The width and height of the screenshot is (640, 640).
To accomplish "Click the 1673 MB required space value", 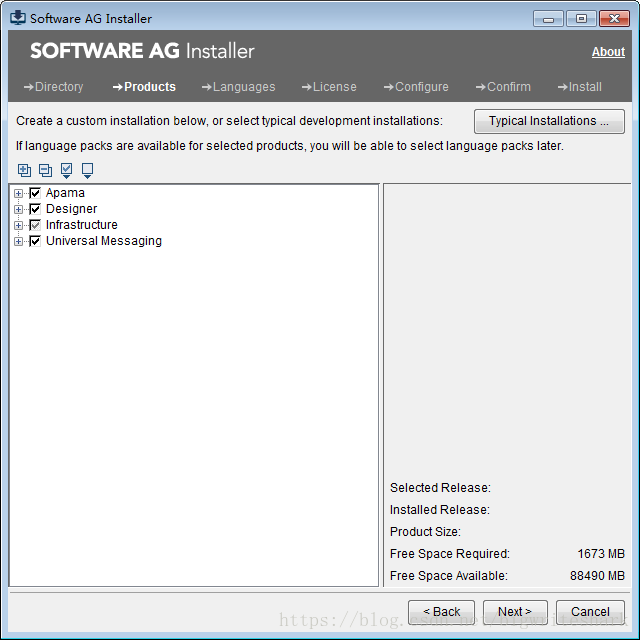I will point(601,554).
